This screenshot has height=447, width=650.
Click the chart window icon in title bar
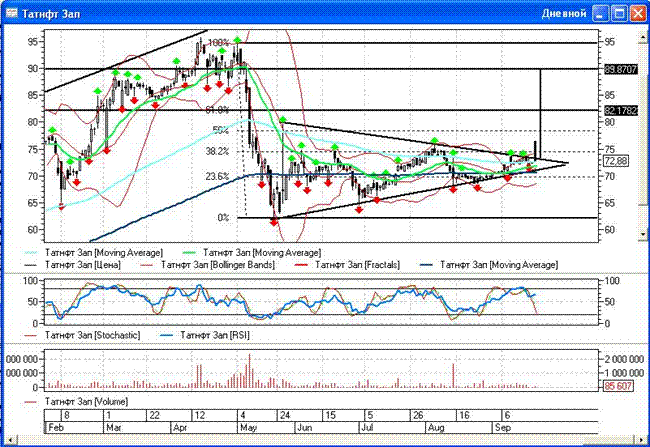[x=11, y=14]
